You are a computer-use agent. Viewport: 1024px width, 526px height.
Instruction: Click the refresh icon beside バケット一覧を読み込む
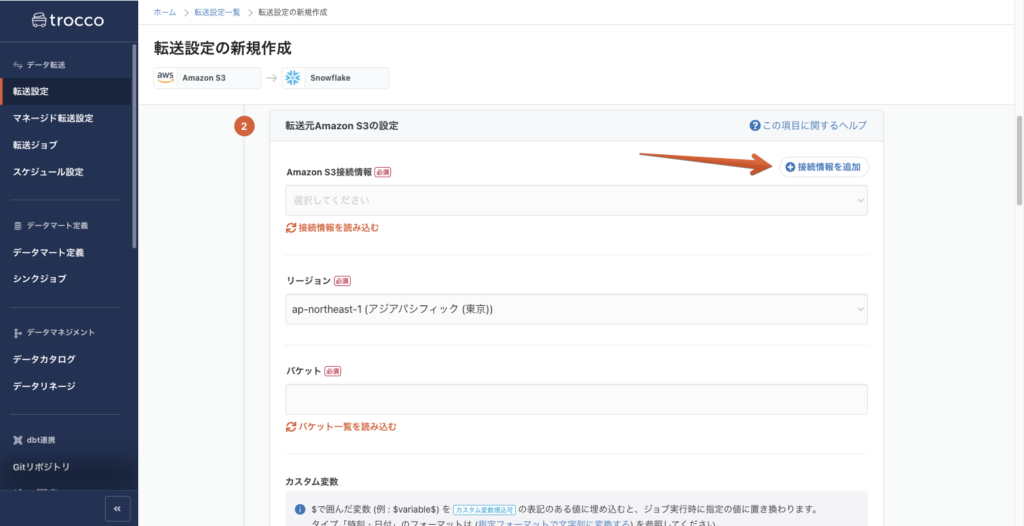coord(291,427)
